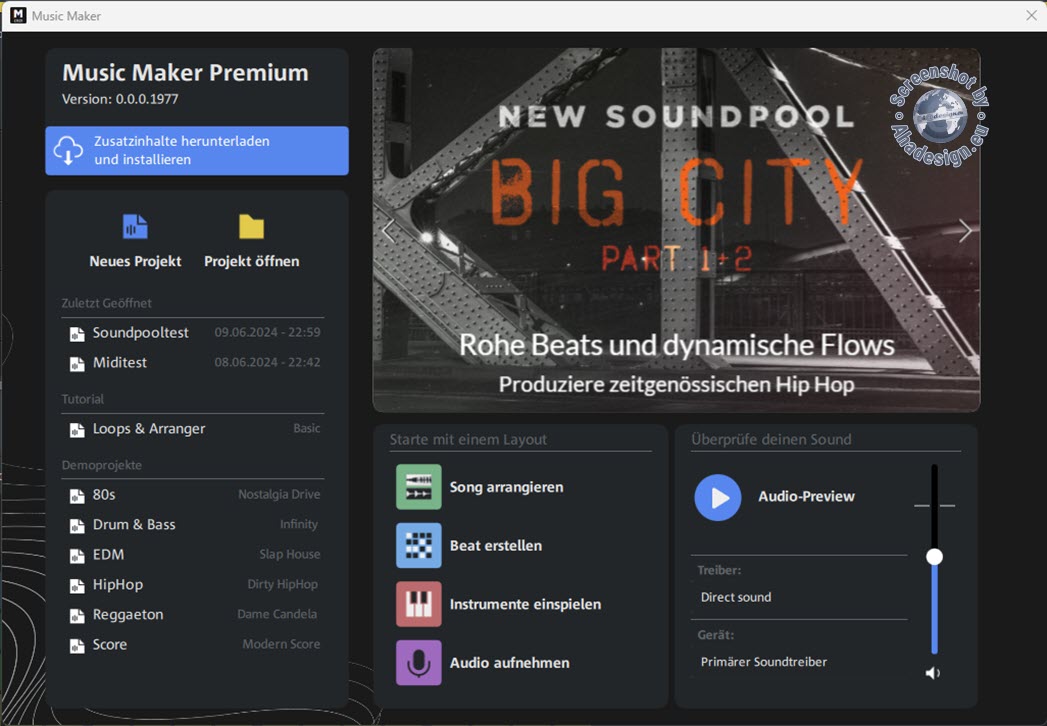1047x726 pixels.
Task: Click the date 09.06.2024 - 22:59
Action: point(267,332)
